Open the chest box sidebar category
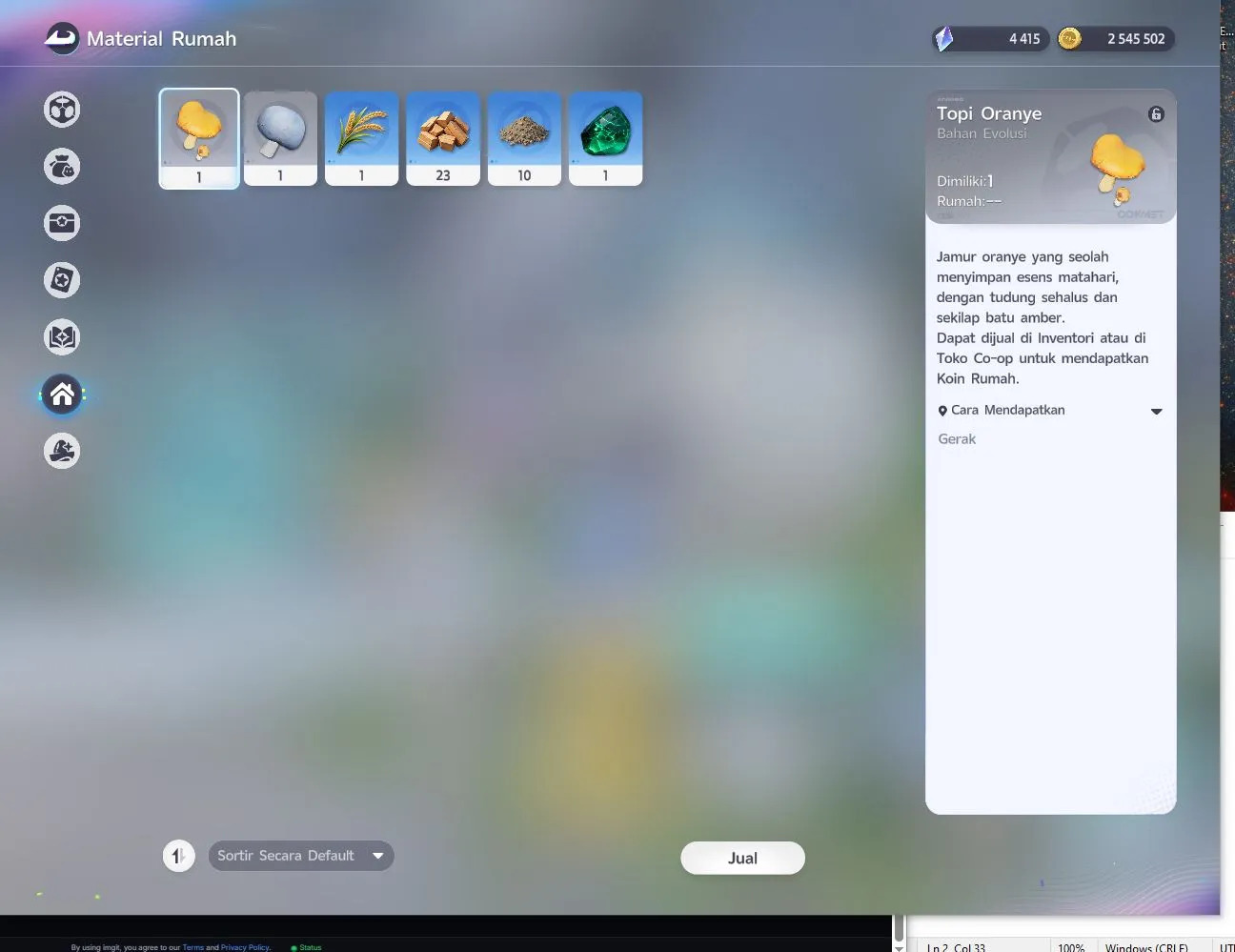 pyautogui.click(x=62, y=223)
